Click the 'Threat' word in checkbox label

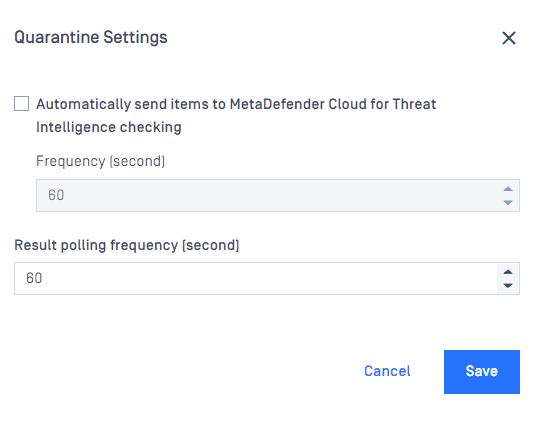414,104
